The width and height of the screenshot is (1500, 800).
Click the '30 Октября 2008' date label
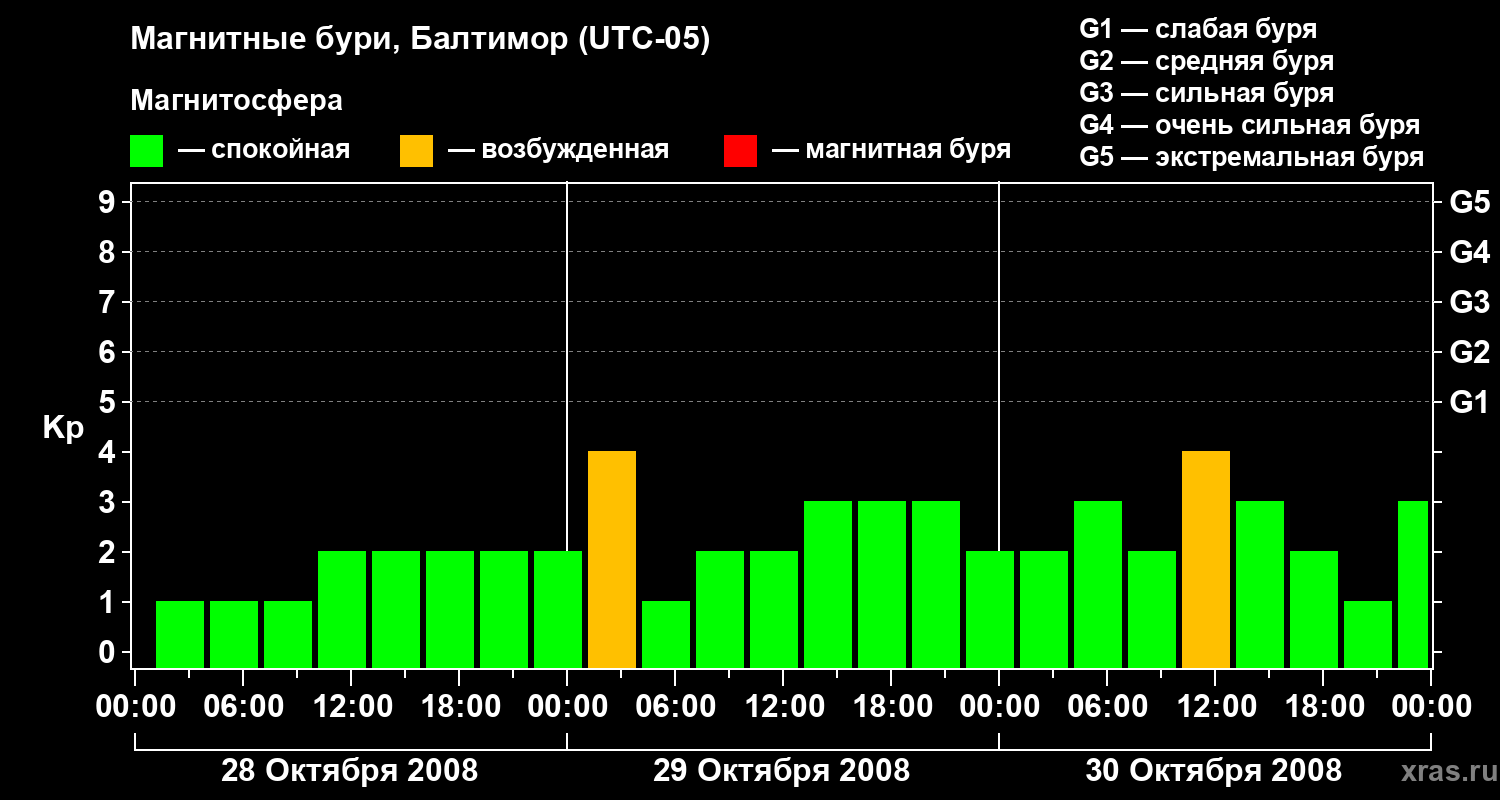tap(1214, 771)
